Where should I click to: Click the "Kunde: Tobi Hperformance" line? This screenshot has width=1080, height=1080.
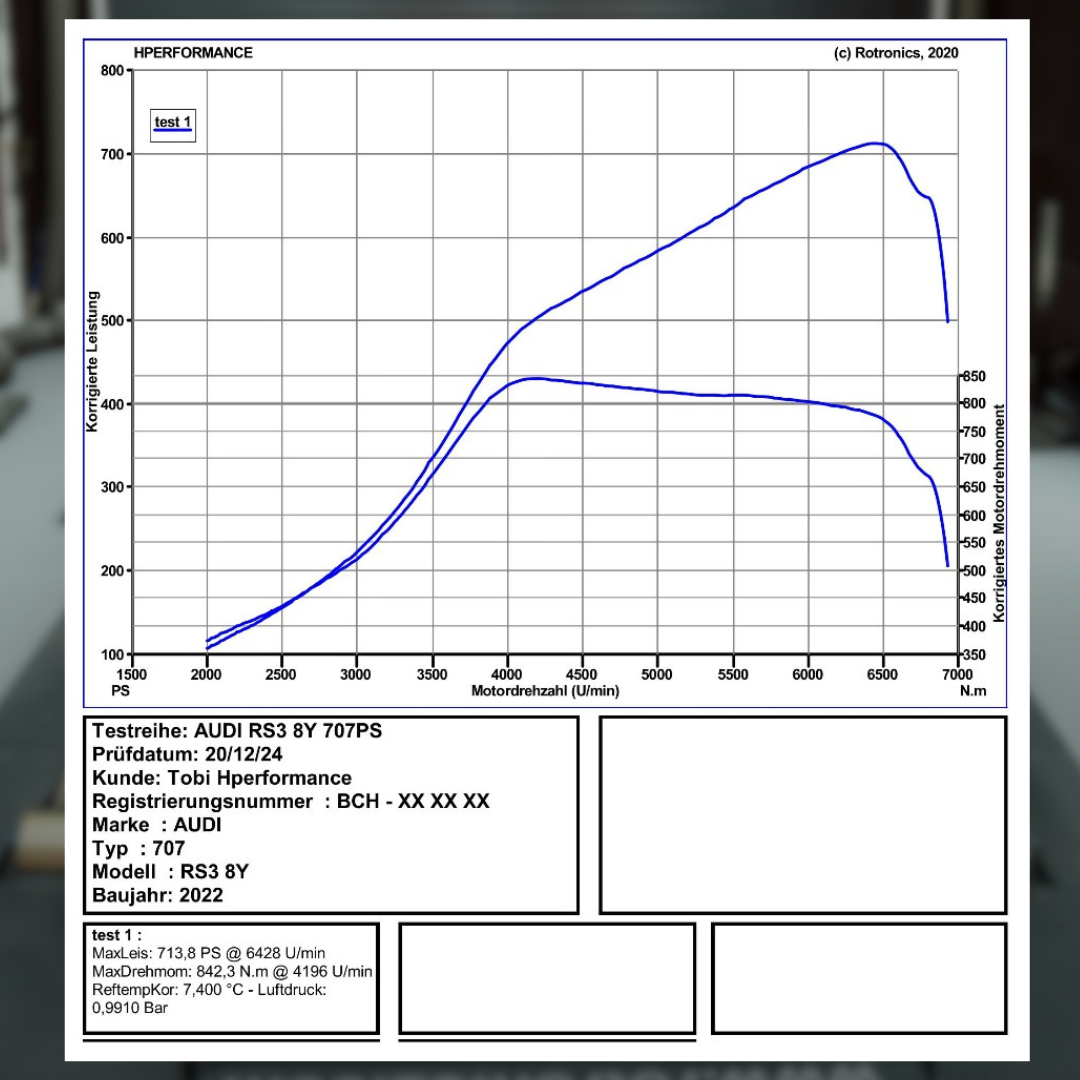(x=222, y=778)
